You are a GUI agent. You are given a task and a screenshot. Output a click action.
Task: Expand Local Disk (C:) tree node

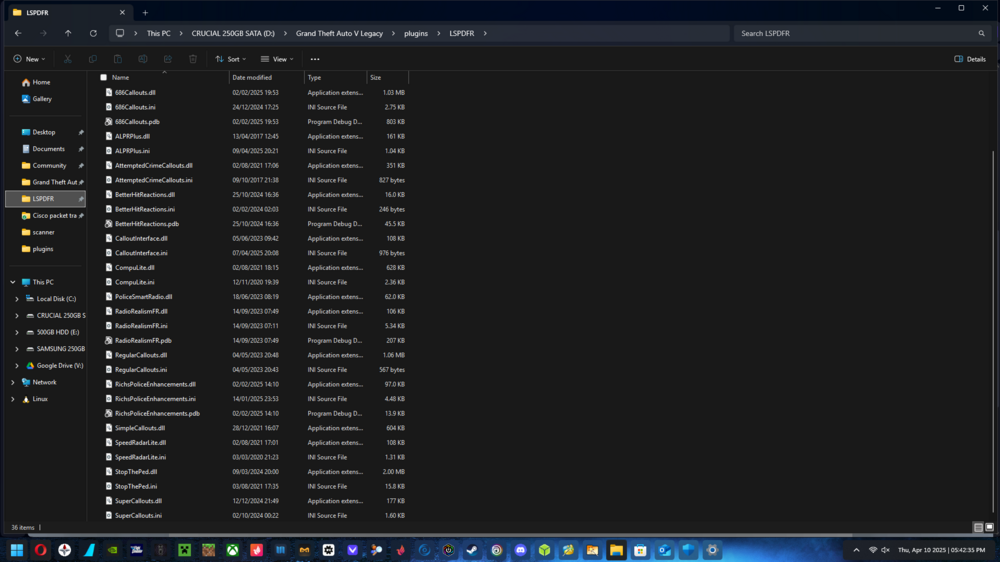pyautogui.click(x=17, y=299)
